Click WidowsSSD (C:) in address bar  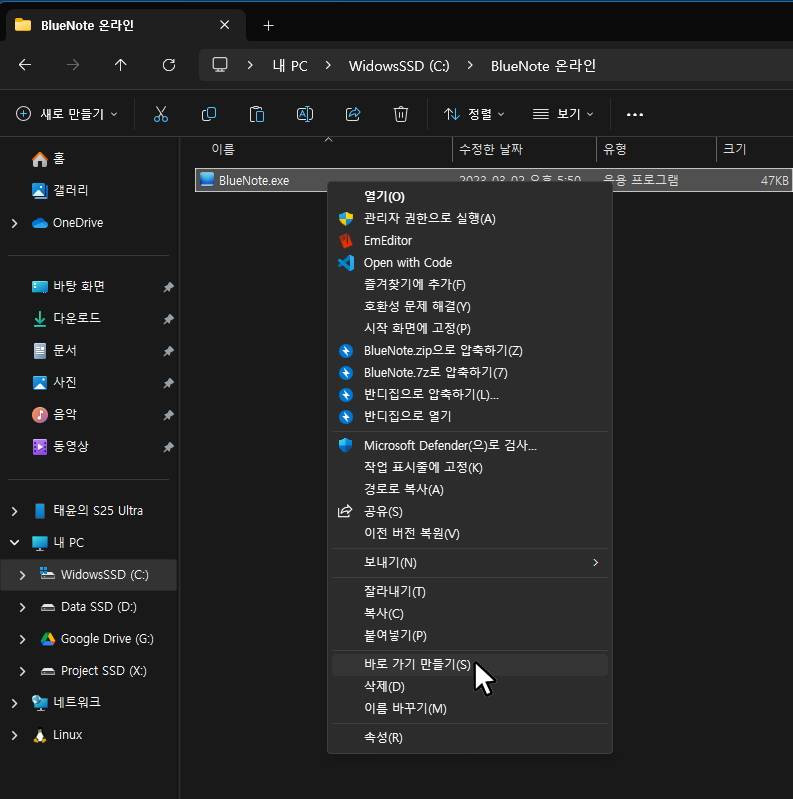(399, 66)
